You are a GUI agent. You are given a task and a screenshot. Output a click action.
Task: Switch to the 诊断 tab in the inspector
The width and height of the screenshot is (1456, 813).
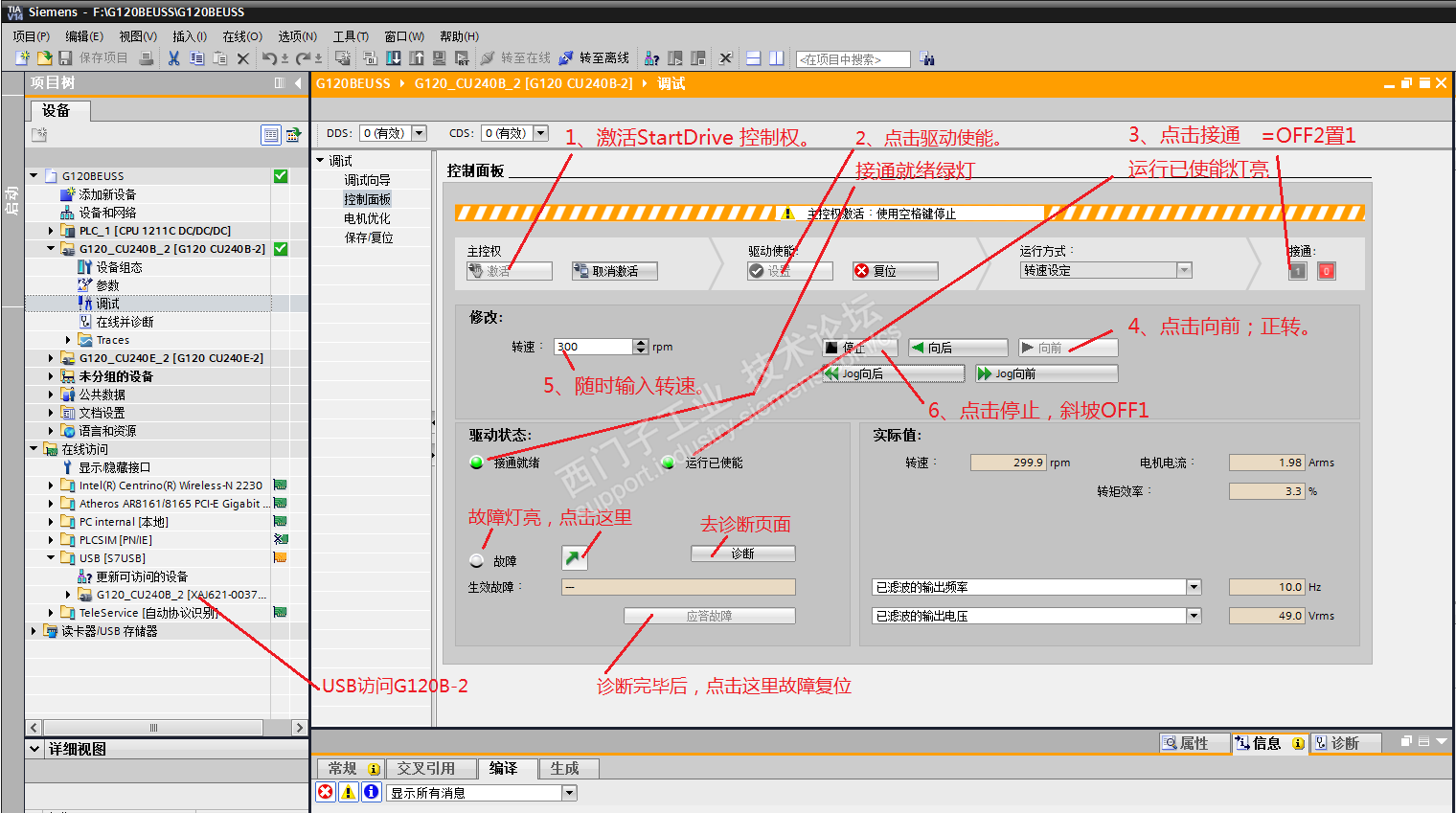coord(1345,743)
